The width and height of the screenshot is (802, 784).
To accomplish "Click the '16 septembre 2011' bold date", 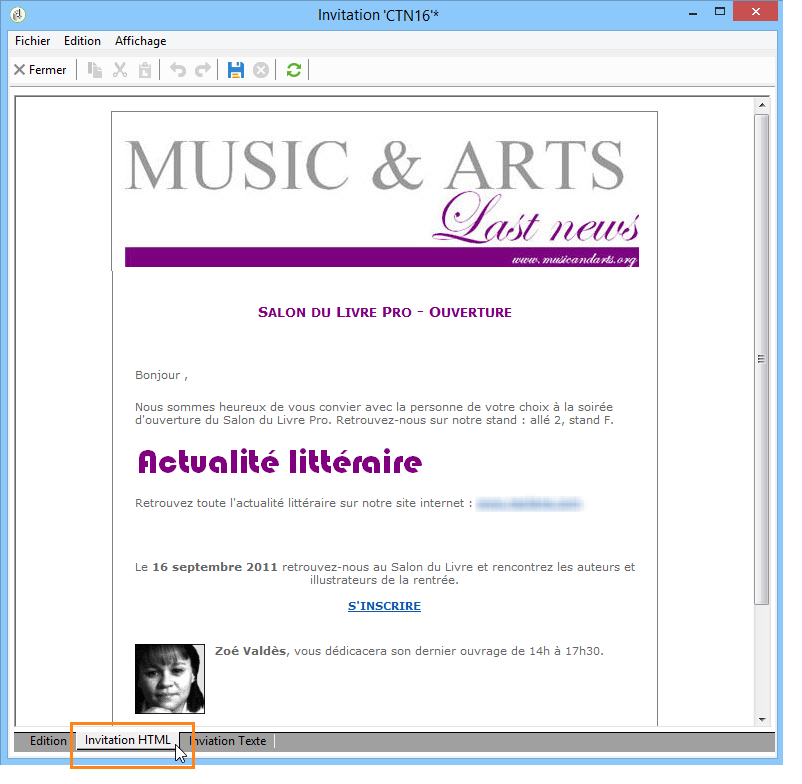I will click(x=215, y=567).
